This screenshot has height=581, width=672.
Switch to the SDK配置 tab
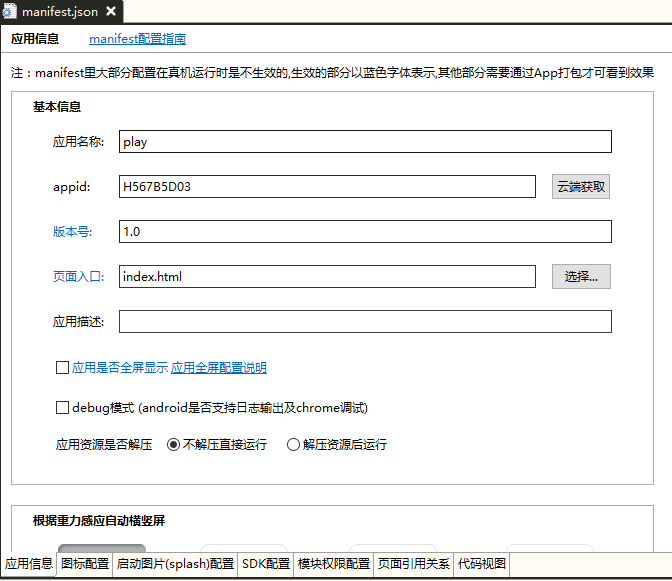pos(266,563)
